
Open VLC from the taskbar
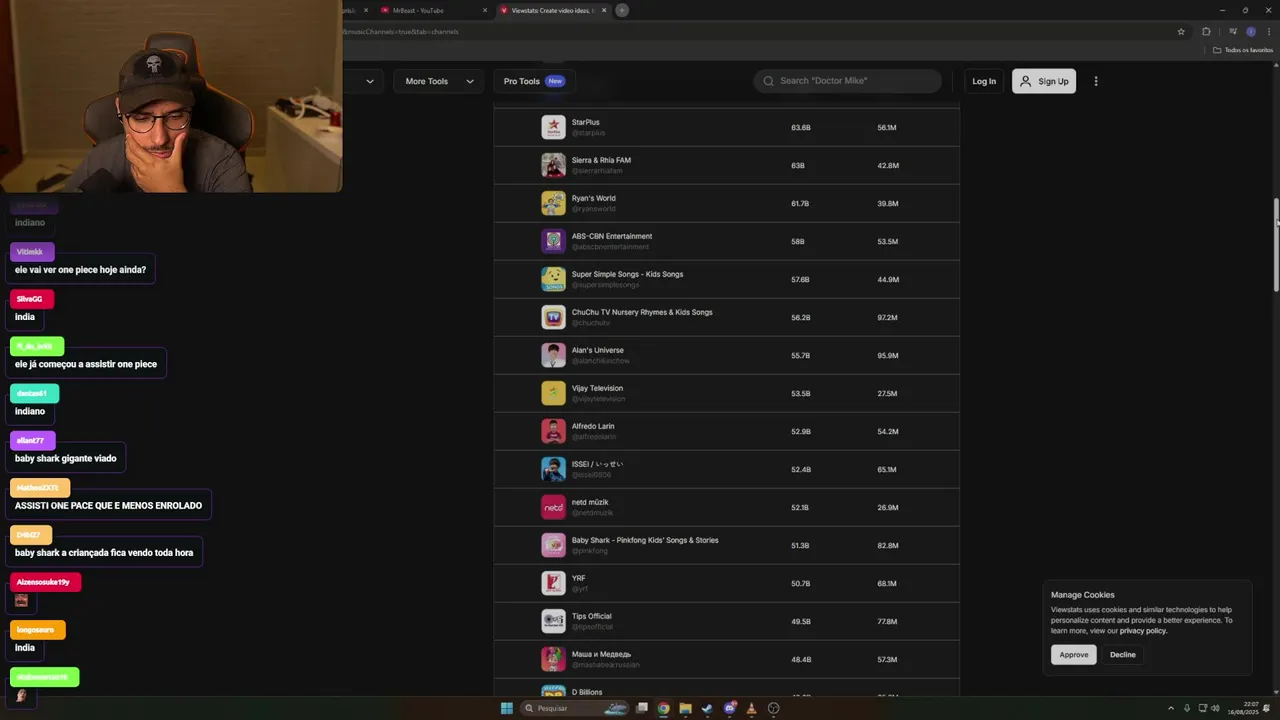pyautogui.click(x=751, y=708)
